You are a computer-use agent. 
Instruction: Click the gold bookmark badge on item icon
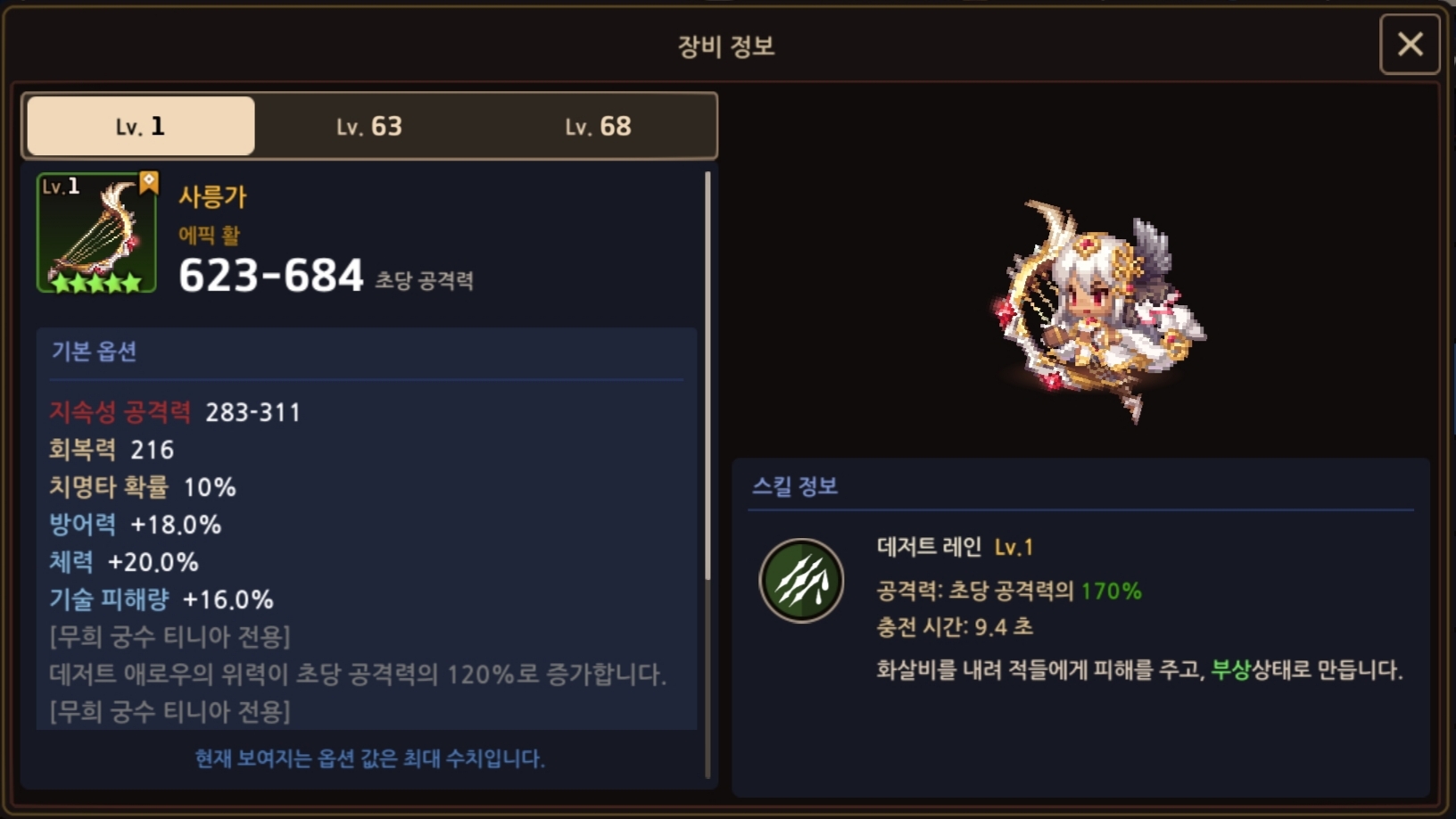tap(148, 182)
